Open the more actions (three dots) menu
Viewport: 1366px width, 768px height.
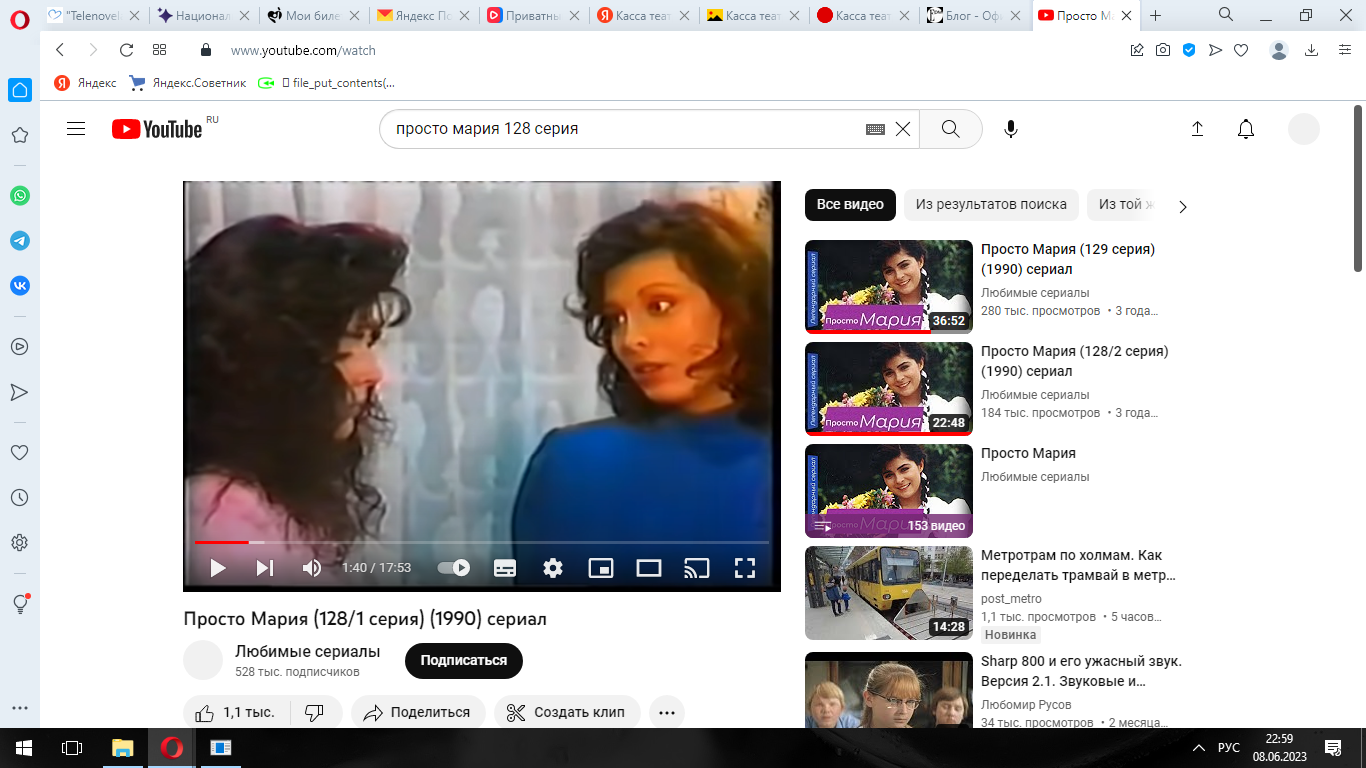[x=667, y=713]
